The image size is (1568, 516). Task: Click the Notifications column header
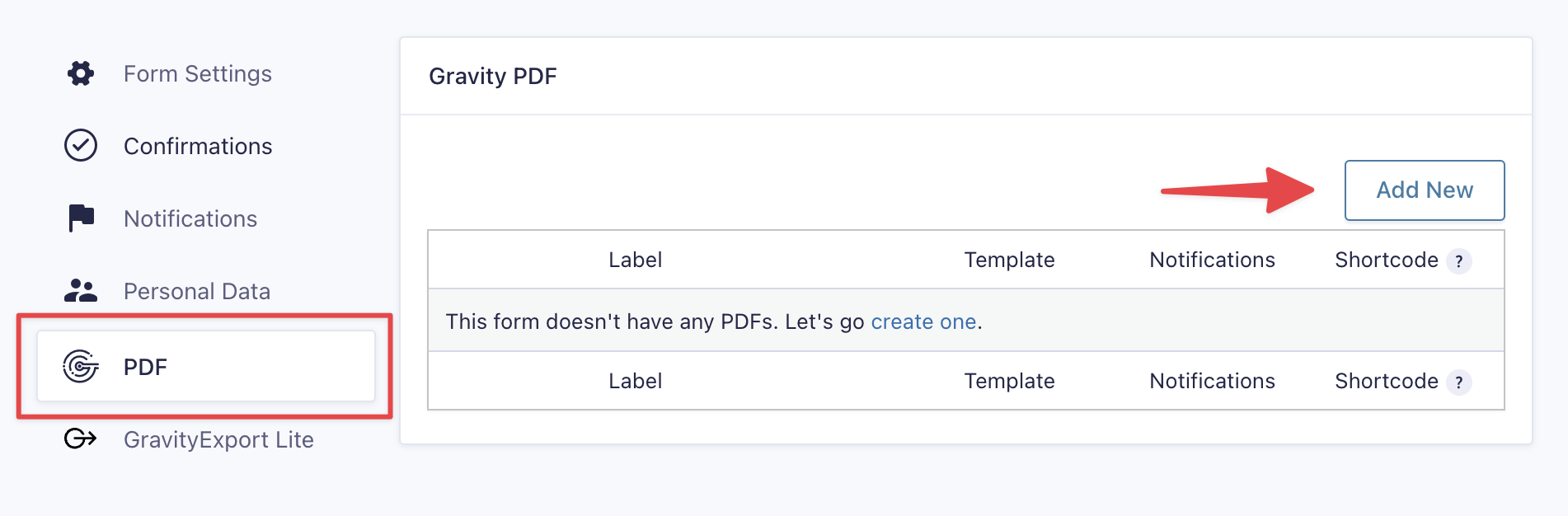click(x=1212, y=260)
